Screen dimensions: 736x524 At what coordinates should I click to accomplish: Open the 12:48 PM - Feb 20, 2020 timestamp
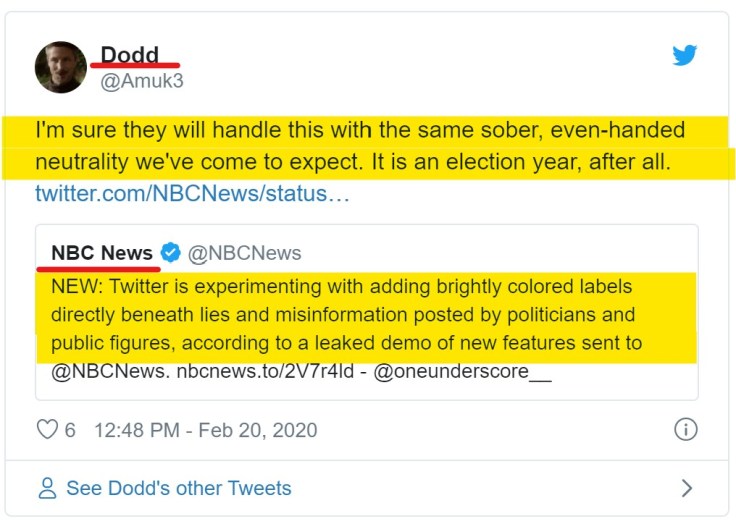coord(205,431)
